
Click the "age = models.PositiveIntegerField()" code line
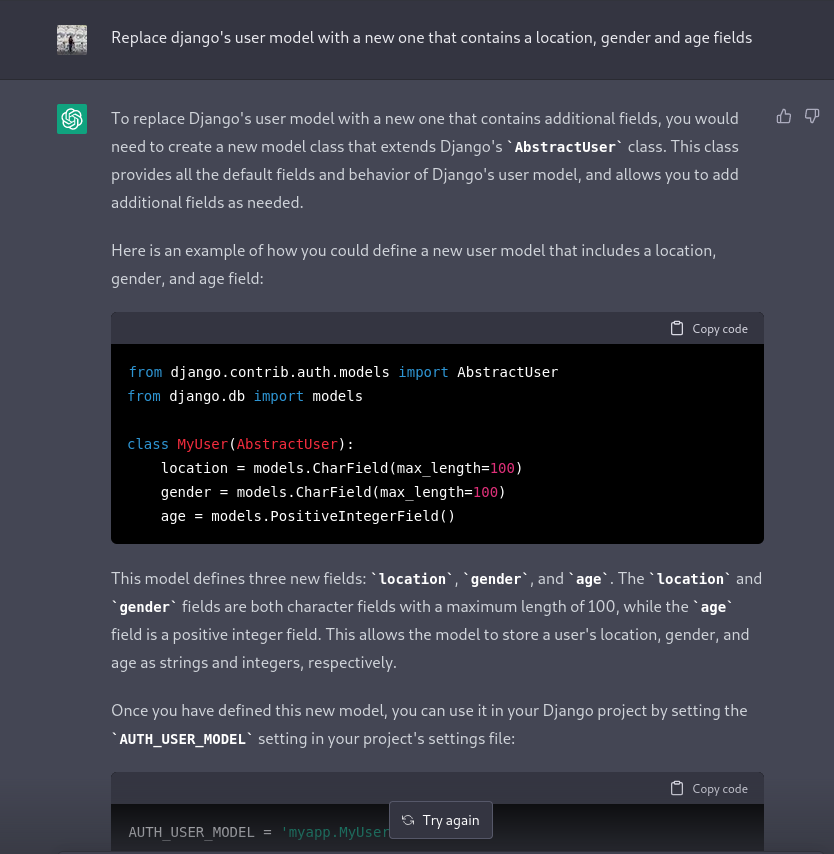(x=307, y=516)
